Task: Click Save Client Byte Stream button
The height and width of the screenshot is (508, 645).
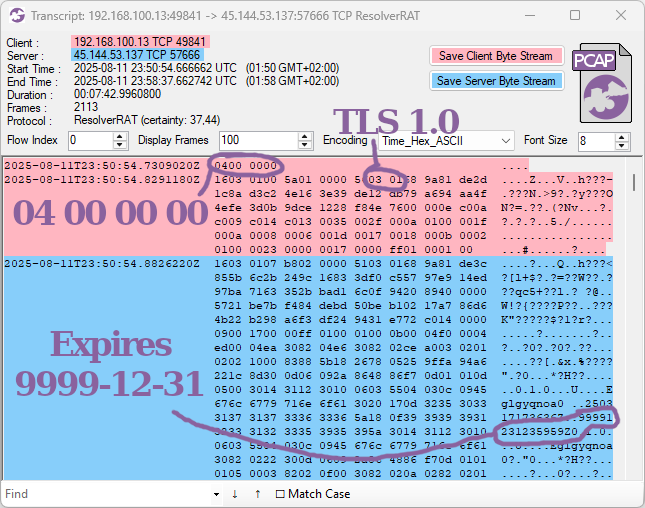Action: 496,56
